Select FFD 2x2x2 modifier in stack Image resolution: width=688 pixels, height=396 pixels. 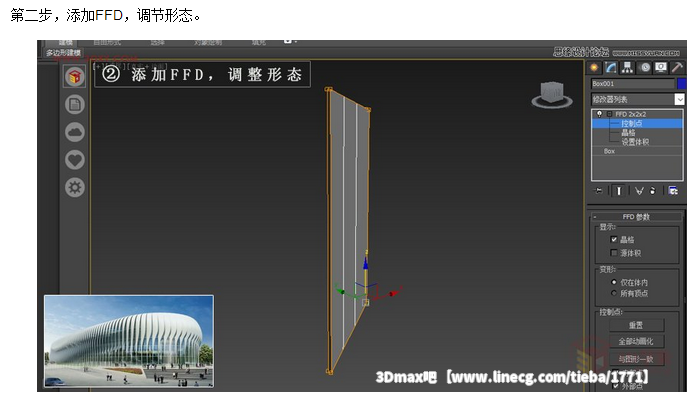click(x=631, y=114)
